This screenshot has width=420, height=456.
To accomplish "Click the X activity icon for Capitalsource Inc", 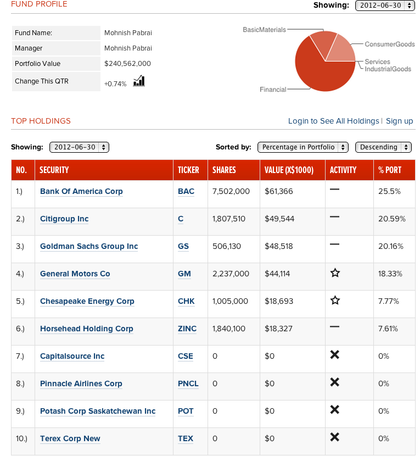I will tap(335, 355).
